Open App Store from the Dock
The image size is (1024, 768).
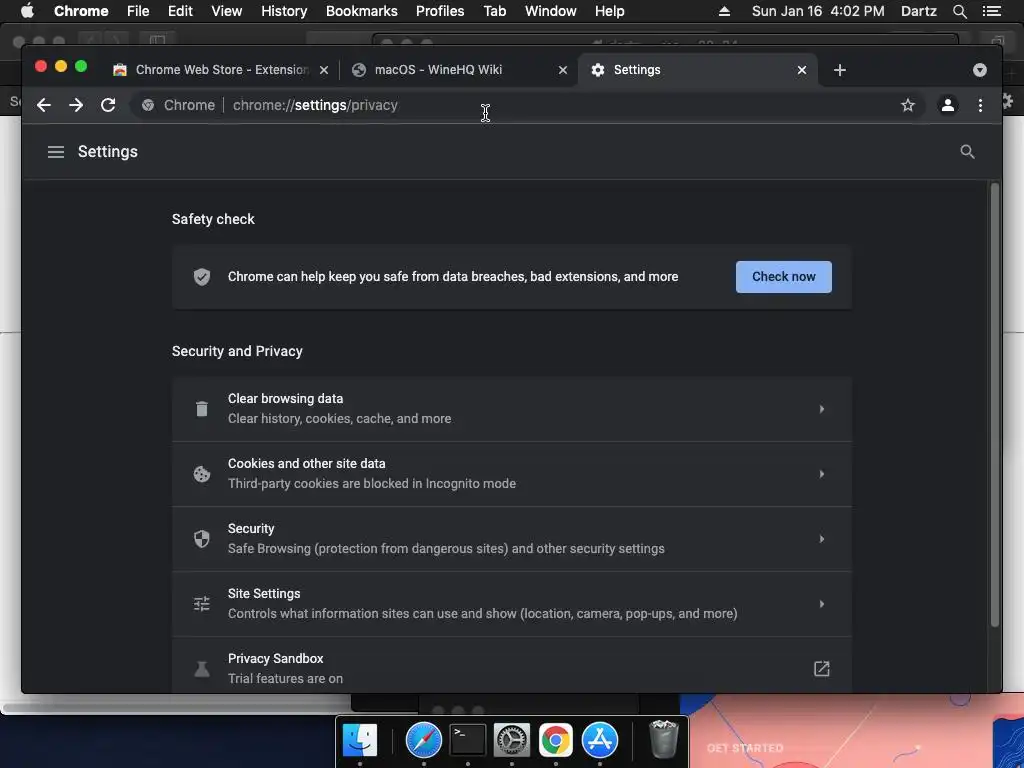click(600, 740)
